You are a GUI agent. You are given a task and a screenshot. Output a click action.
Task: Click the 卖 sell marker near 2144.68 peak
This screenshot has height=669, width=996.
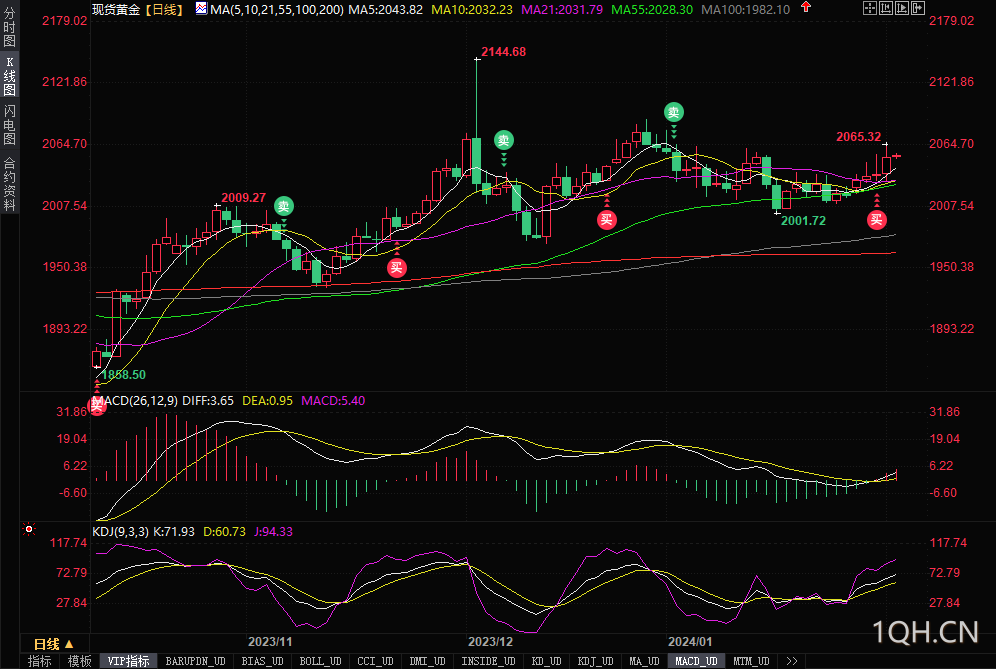point(504,140)
